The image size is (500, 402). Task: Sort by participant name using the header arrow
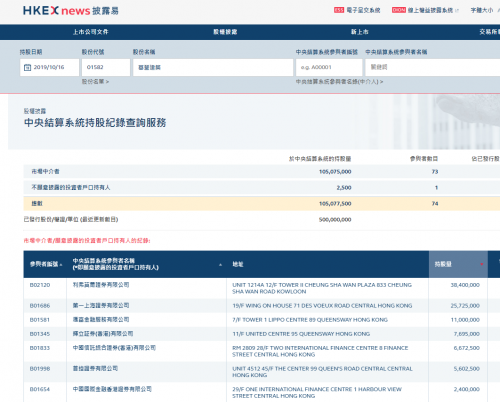[220, 265]
